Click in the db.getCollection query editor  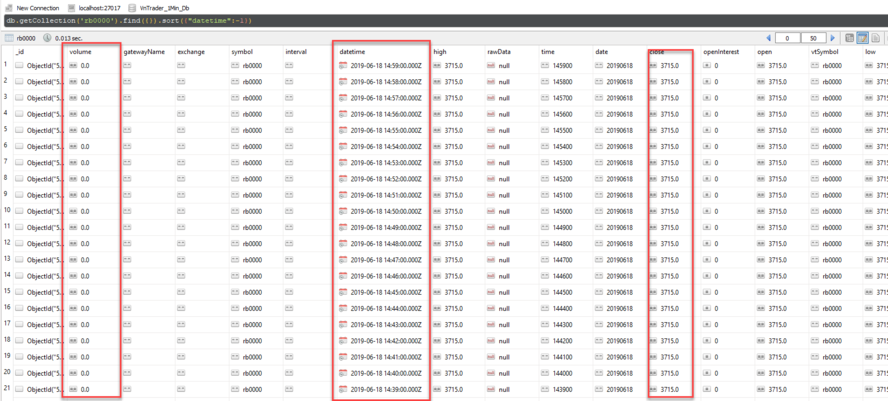(x=300, y=20)
